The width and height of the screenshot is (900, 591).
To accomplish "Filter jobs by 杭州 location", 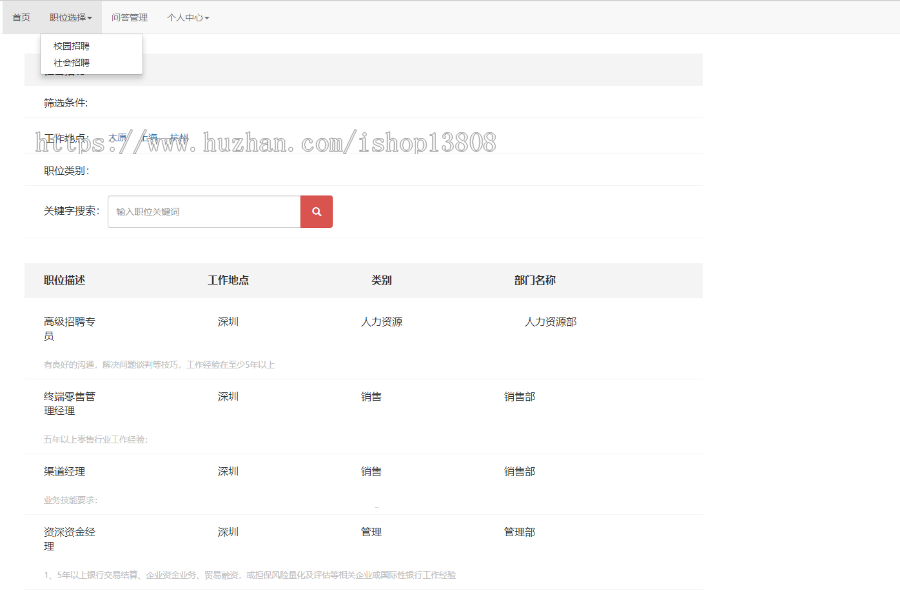I will (181, 132).
